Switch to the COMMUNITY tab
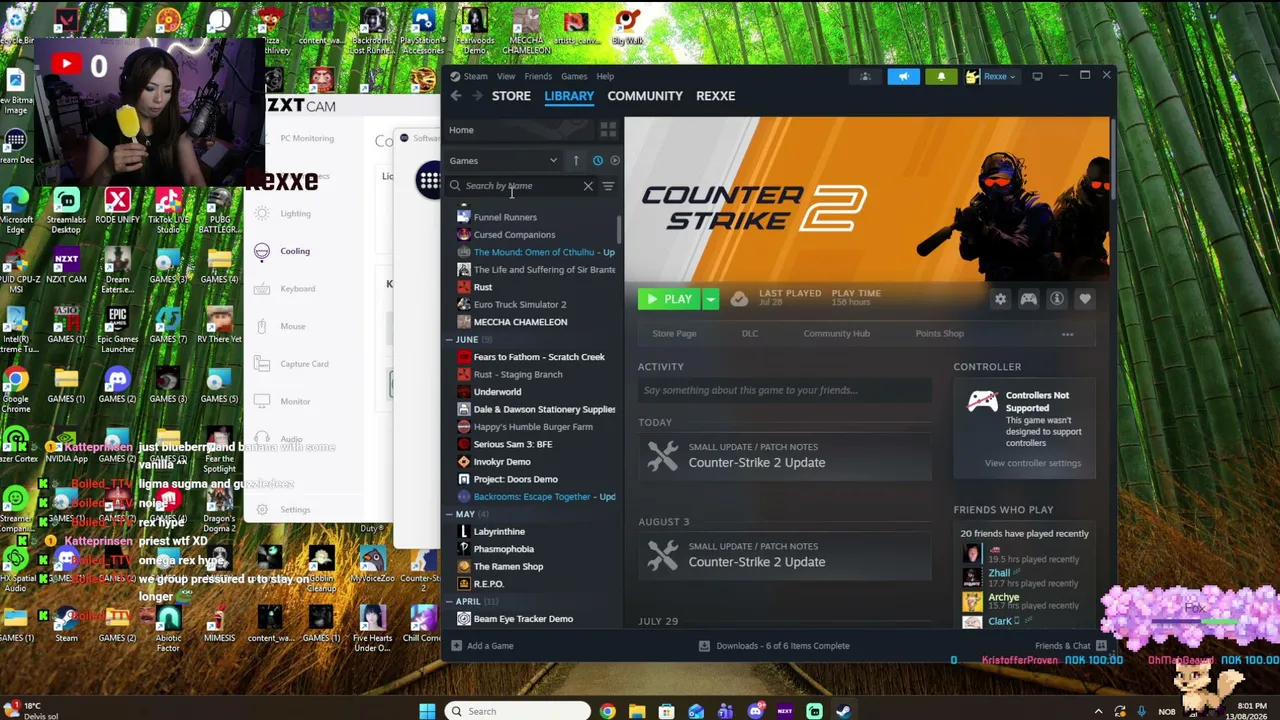The width and height of the screenshot is (1280, 720). click(645, 96)
